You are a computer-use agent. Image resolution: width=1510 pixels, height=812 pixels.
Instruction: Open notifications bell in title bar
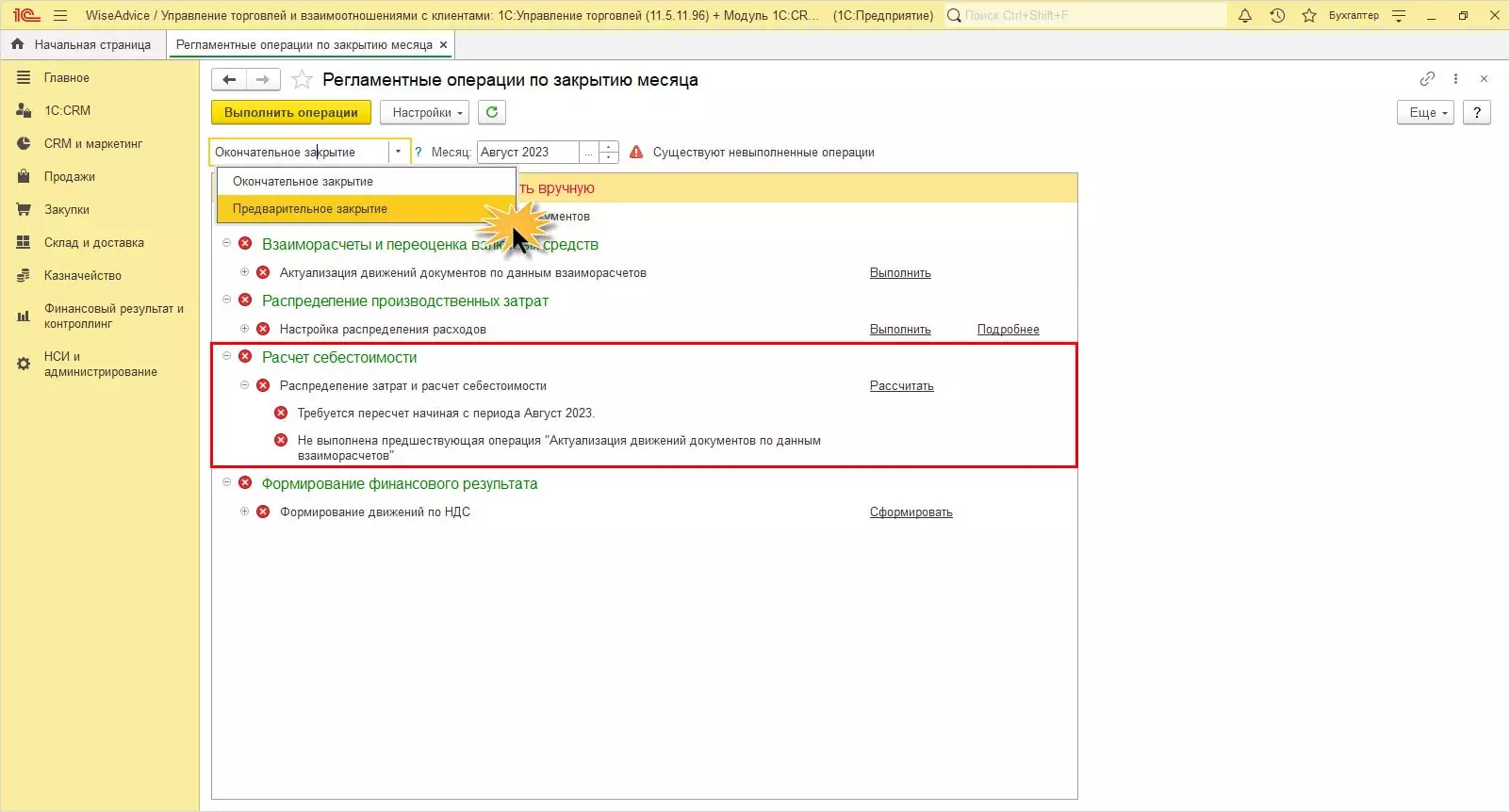coord(1245,15)
